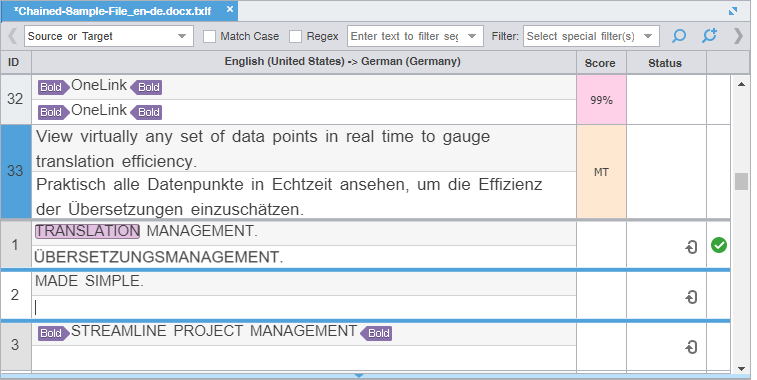The width and height of the screenshot is (757, 380).
Task: Toggle the Regex checkbox
Action: point(295,37)
